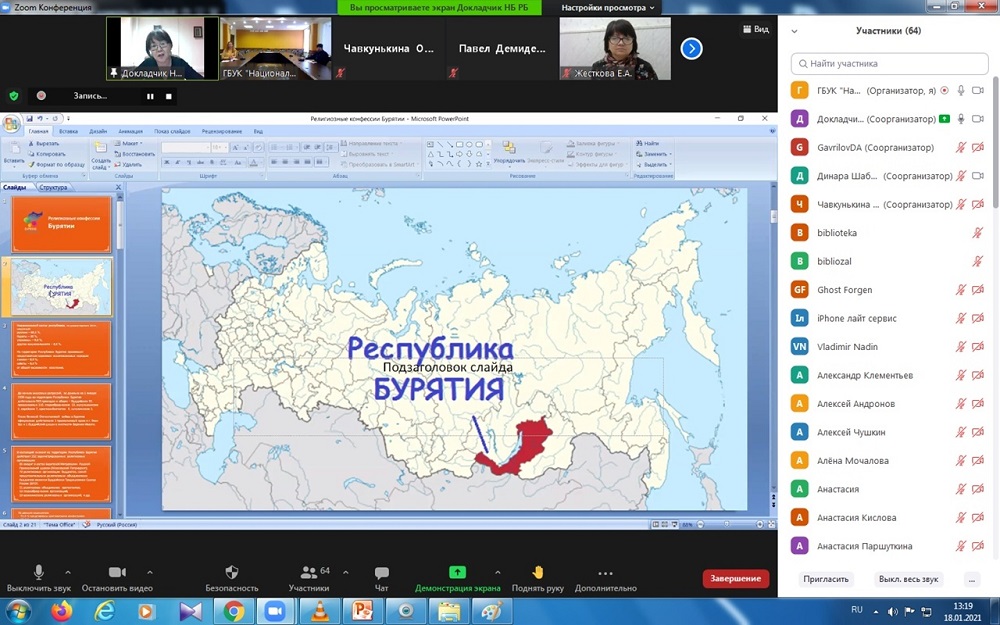Open Google Chrome from the taskbar

[x=233, y=612]
